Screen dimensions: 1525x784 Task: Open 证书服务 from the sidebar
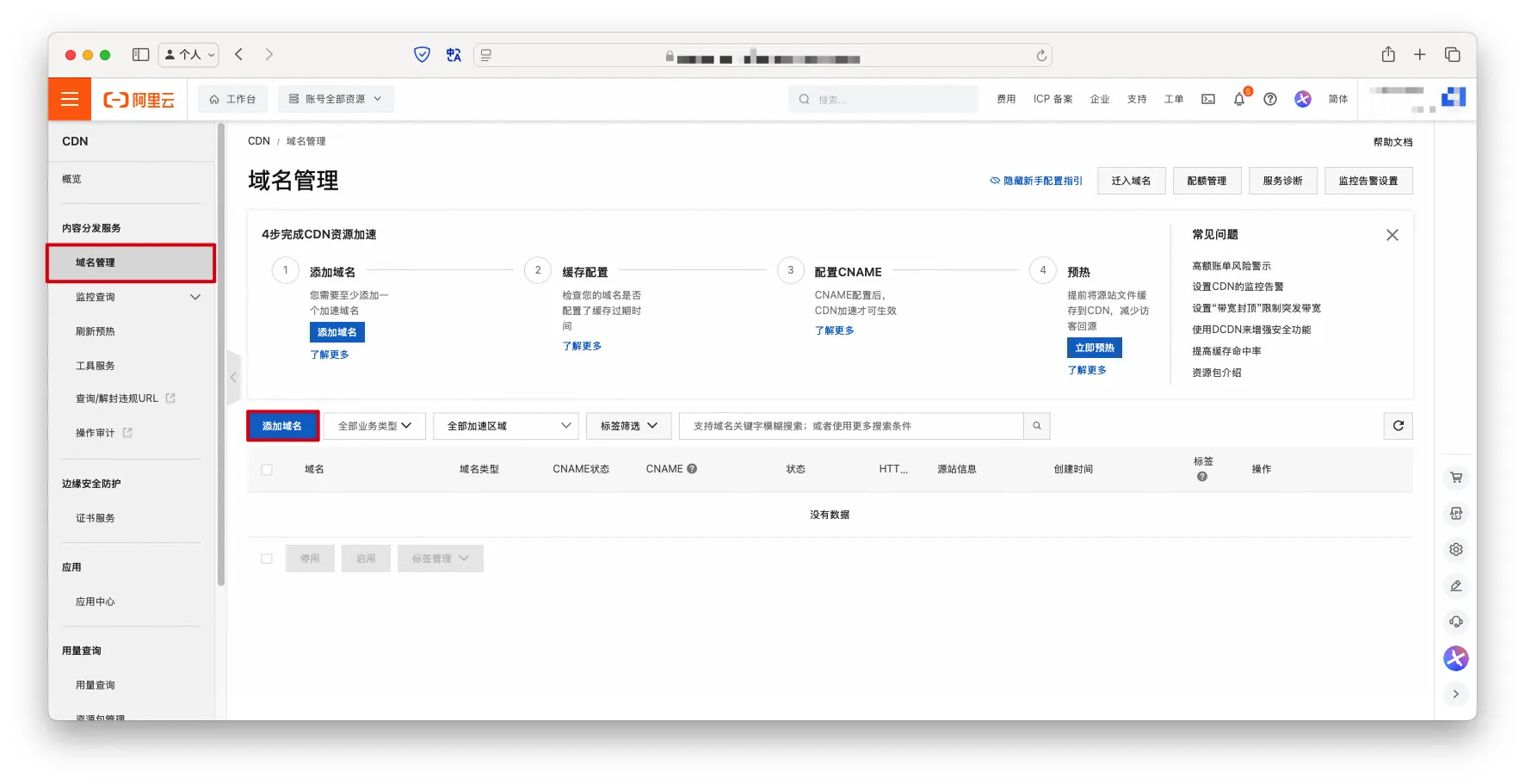click(96, 518)
